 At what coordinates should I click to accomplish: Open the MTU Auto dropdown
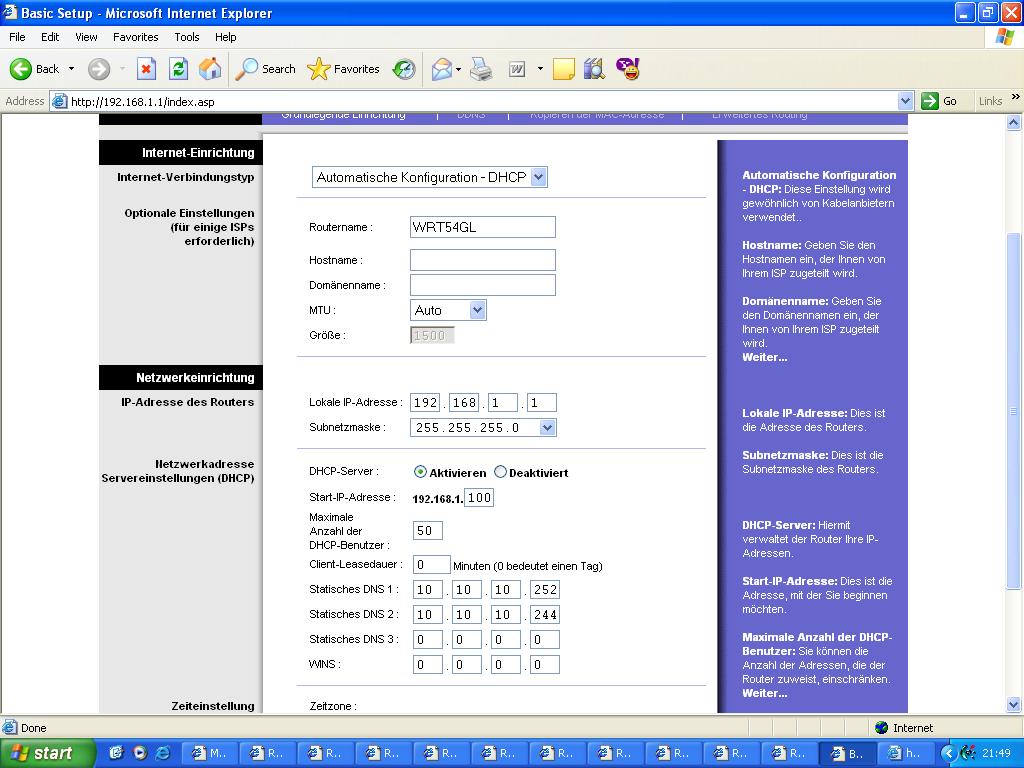tap(448, 310)
